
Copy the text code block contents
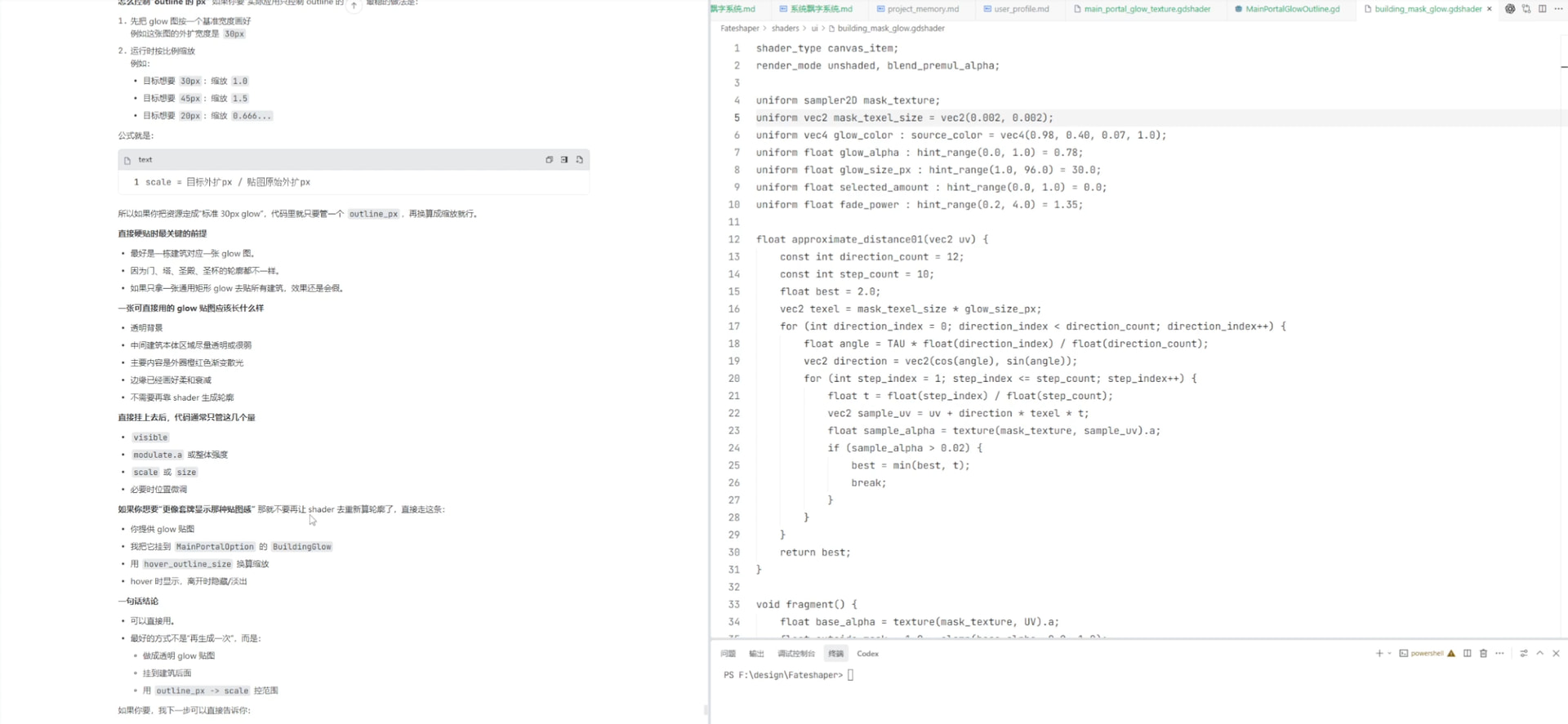pos(549,160)
